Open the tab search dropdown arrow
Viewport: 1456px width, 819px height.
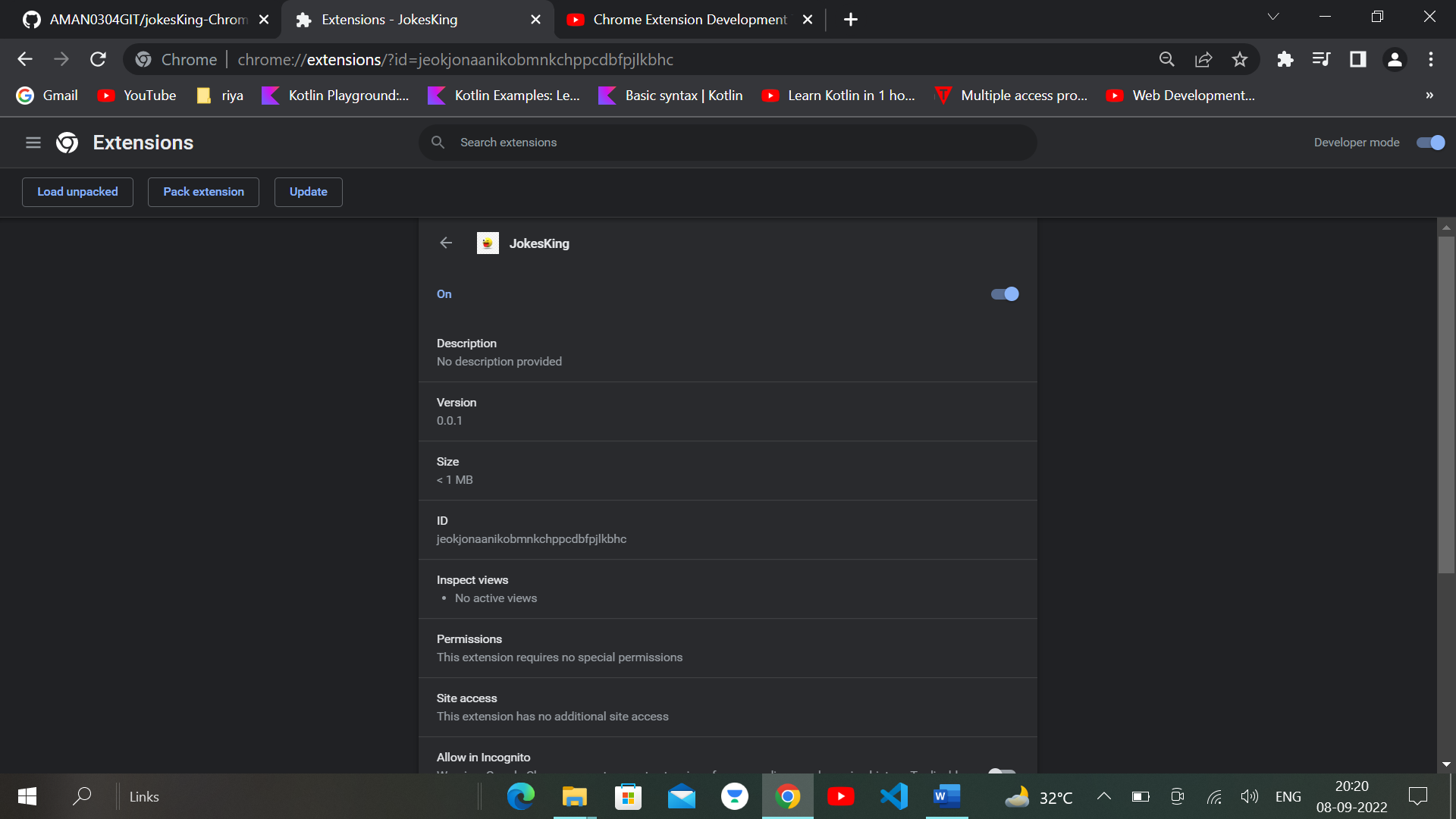pyautogui.click(x=1273, y=16)
